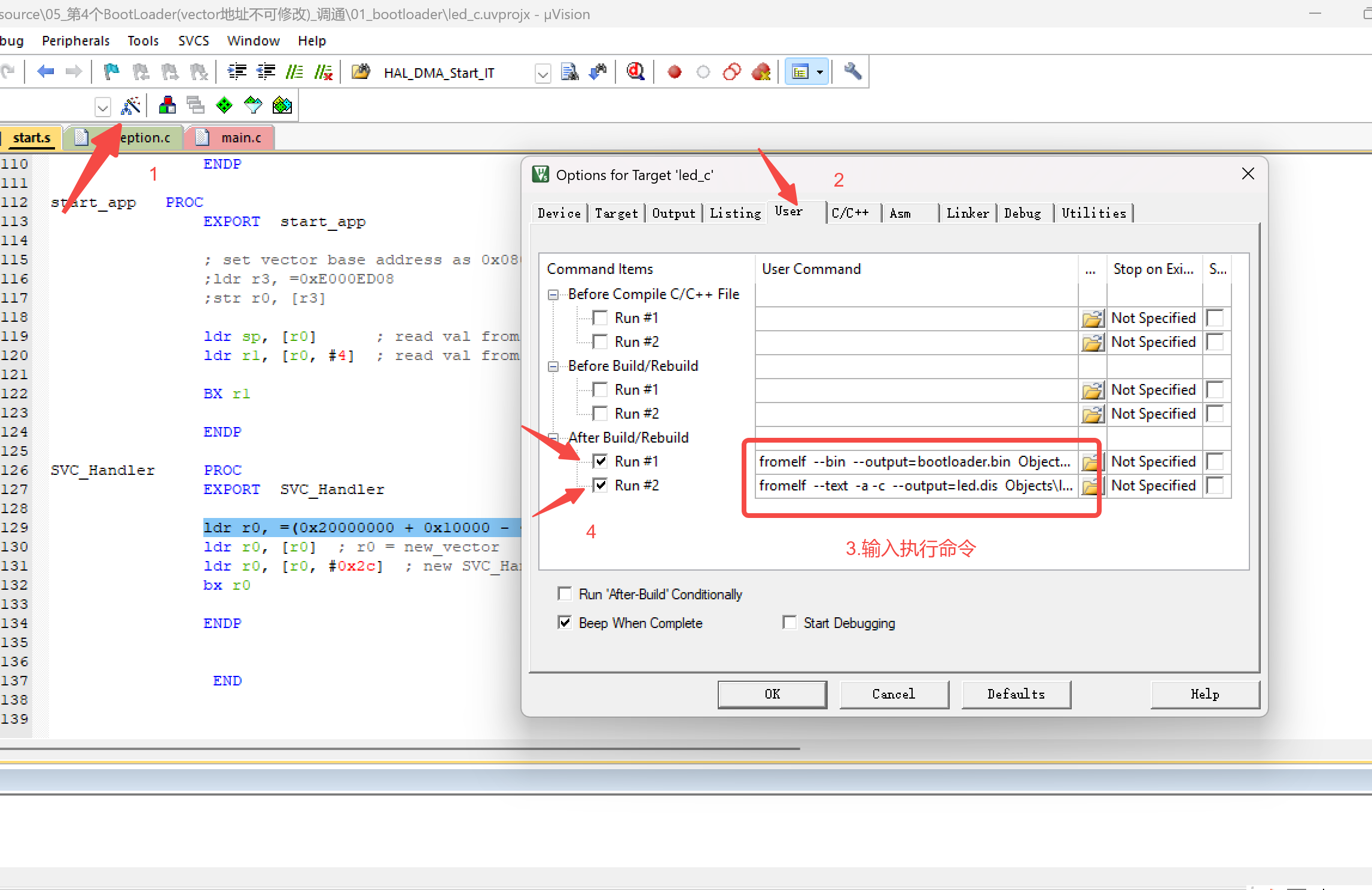Open the Configuration wrench tool
1372x890 pixels.
click(853, 72)
